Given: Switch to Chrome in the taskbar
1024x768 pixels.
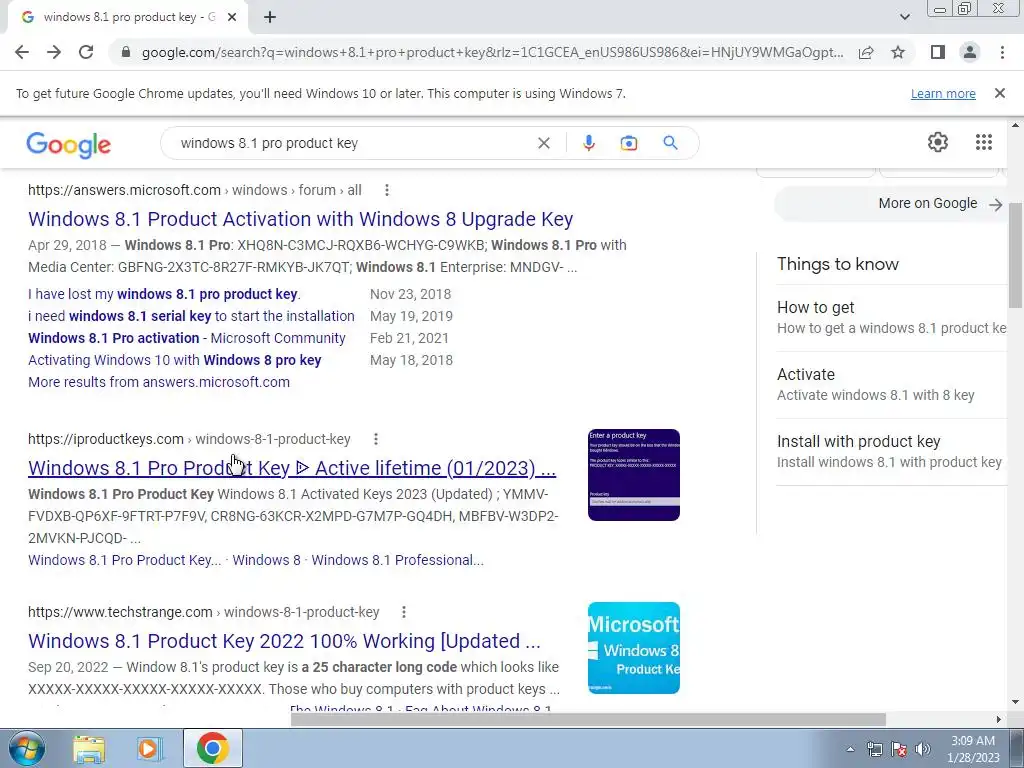Looking at the screenshot, I should coord(212,748).
